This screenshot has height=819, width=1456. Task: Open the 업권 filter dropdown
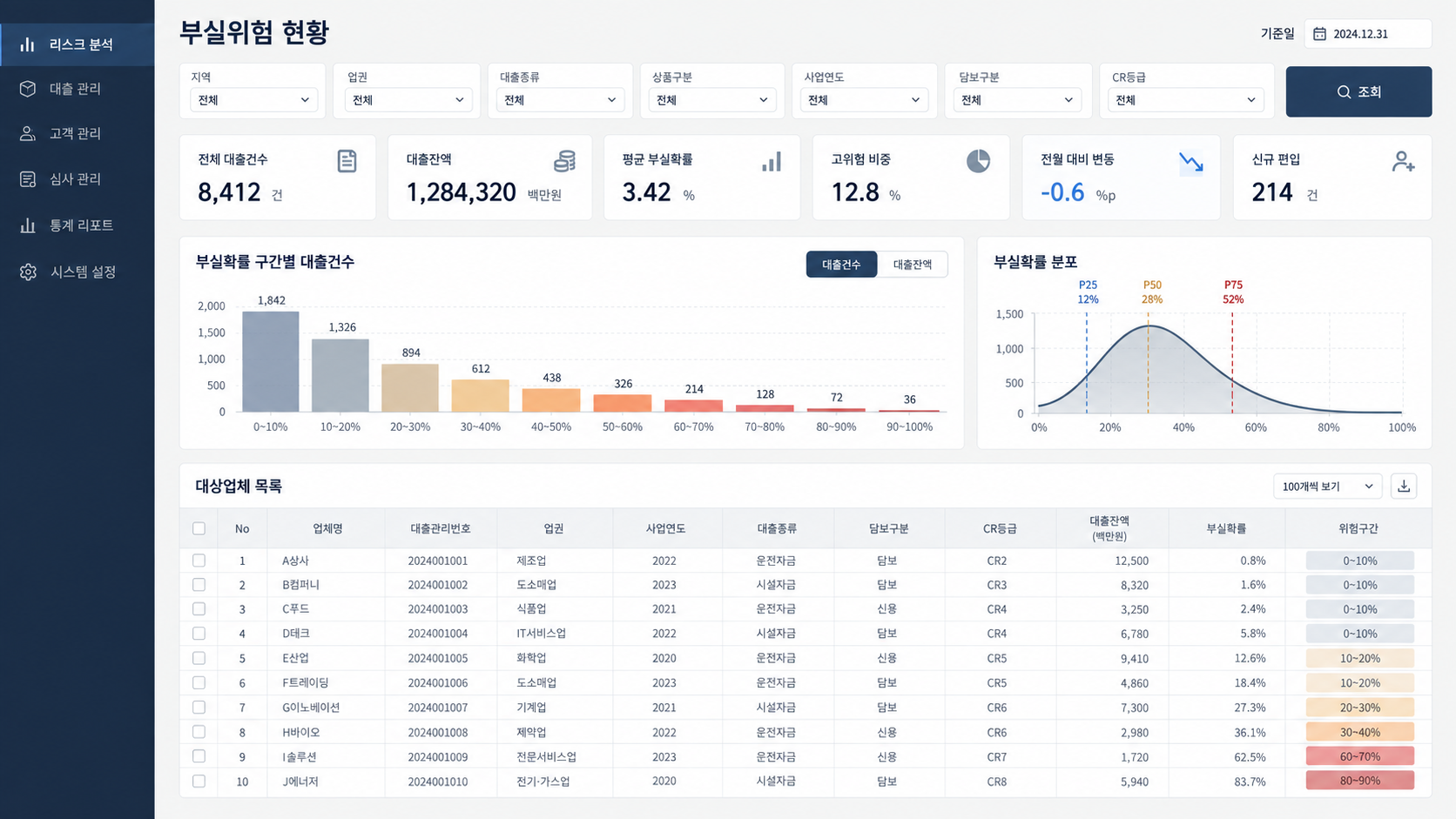pyautogui.click(x=408, y=100)
